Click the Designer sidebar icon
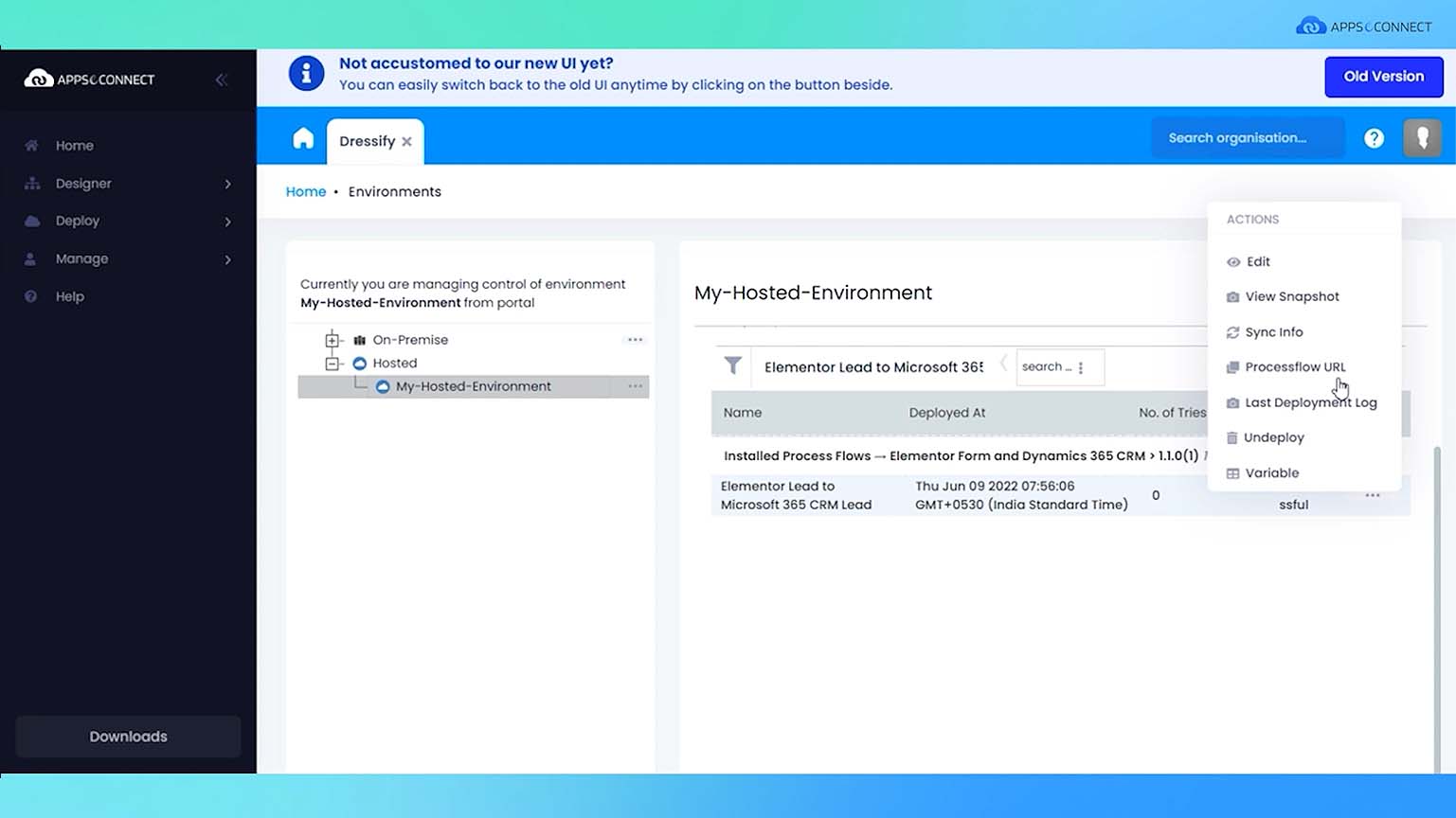This screenshot has height=818, width=1456. [x=32, y=184]
